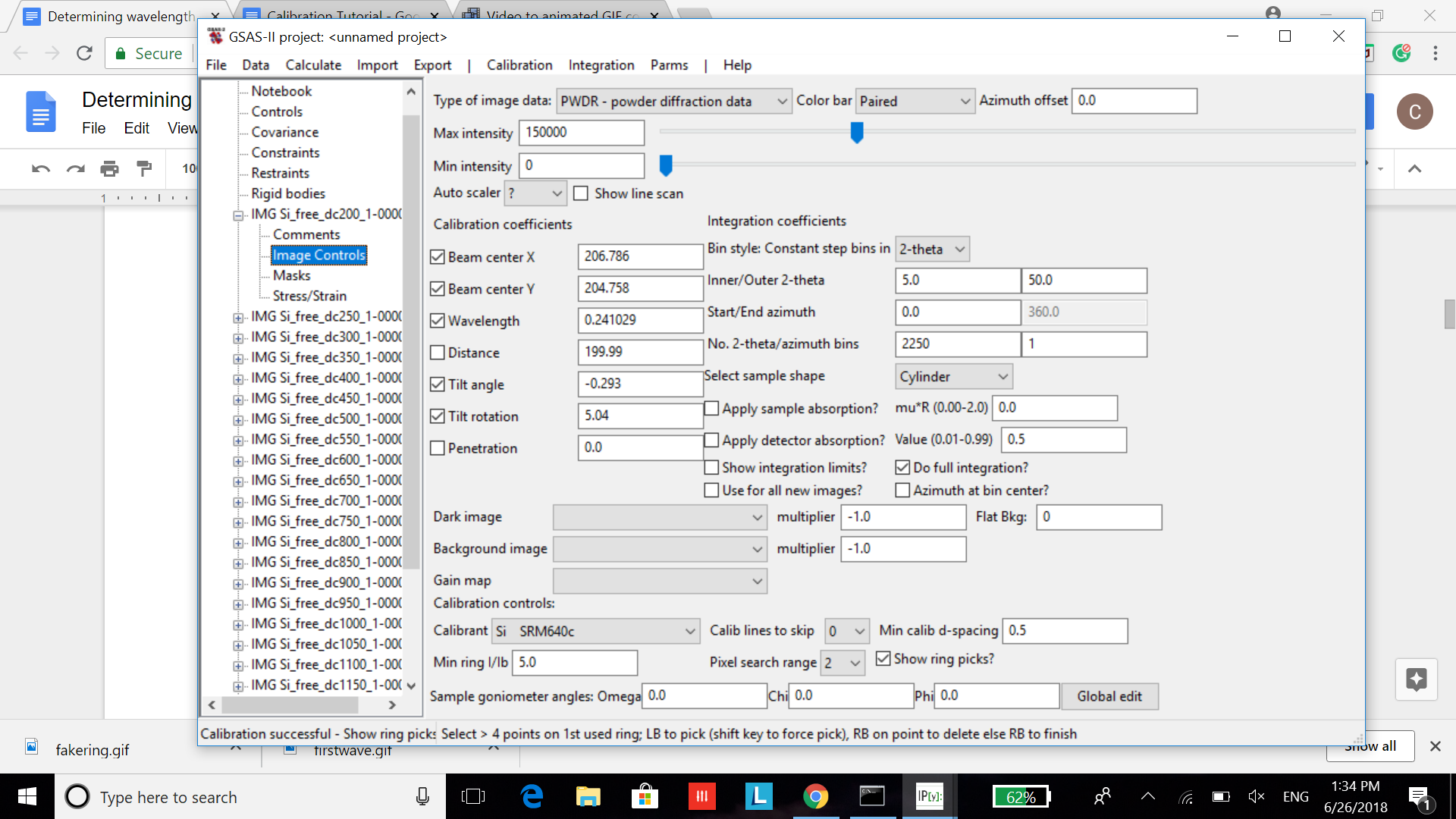1456x819 pixels.
Task: Open the GSAS-II Export menu
Action: 432,65
